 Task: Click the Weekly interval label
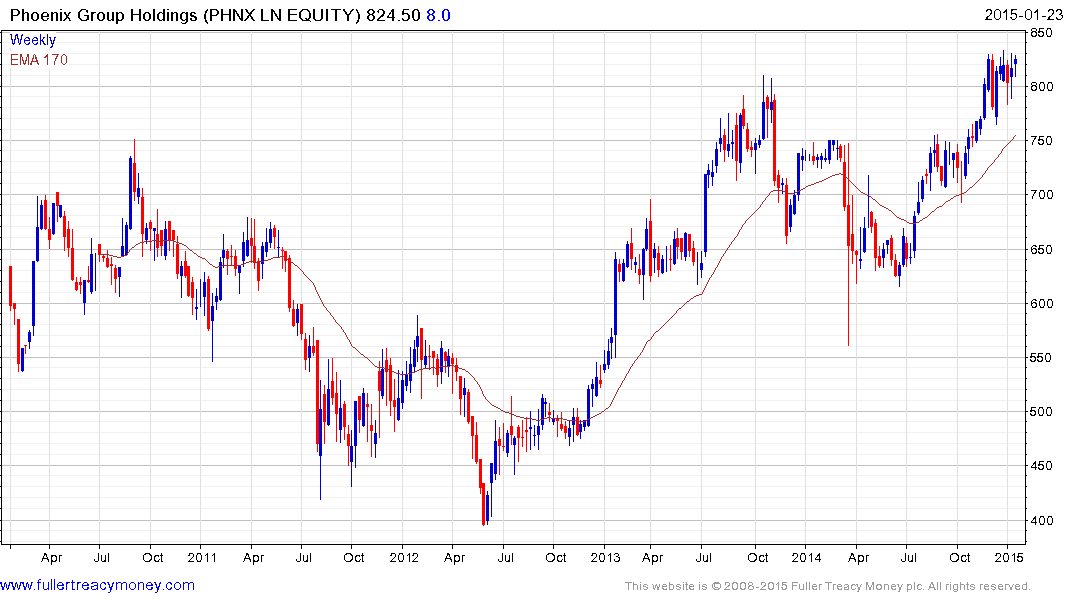[32, 40]
